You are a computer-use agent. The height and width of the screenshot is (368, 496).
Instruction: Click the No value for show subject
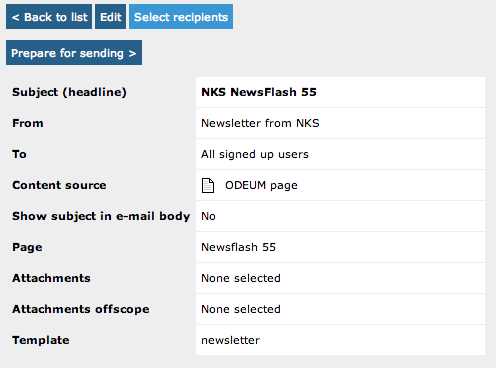(x=208, y=216)
